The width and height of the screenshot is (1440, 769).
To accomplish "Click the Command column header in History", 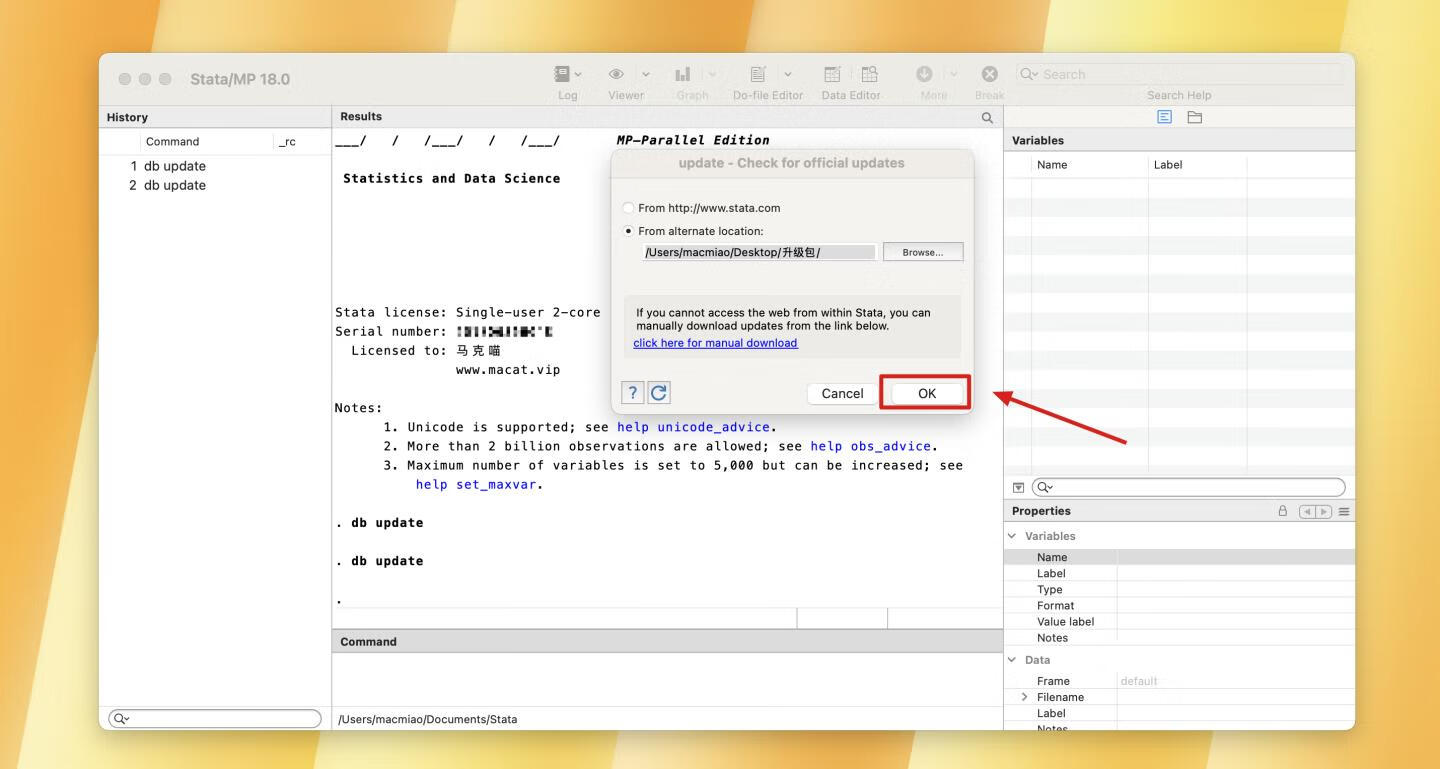I will pyautogui.click(x=172, y=142).
